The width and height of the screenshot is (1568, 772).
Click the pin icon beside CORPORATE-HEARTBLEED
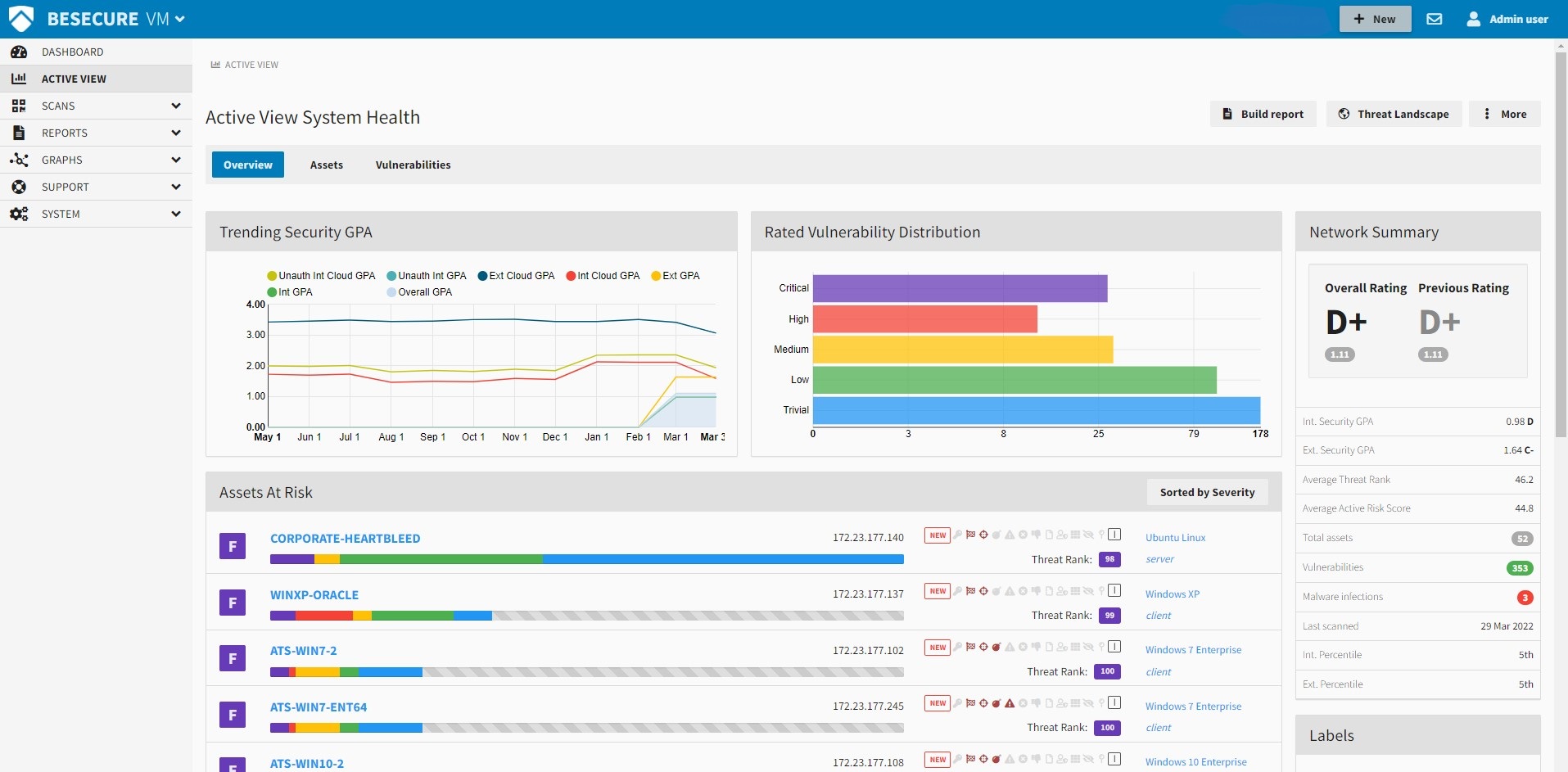click(x=1101, y=535)
